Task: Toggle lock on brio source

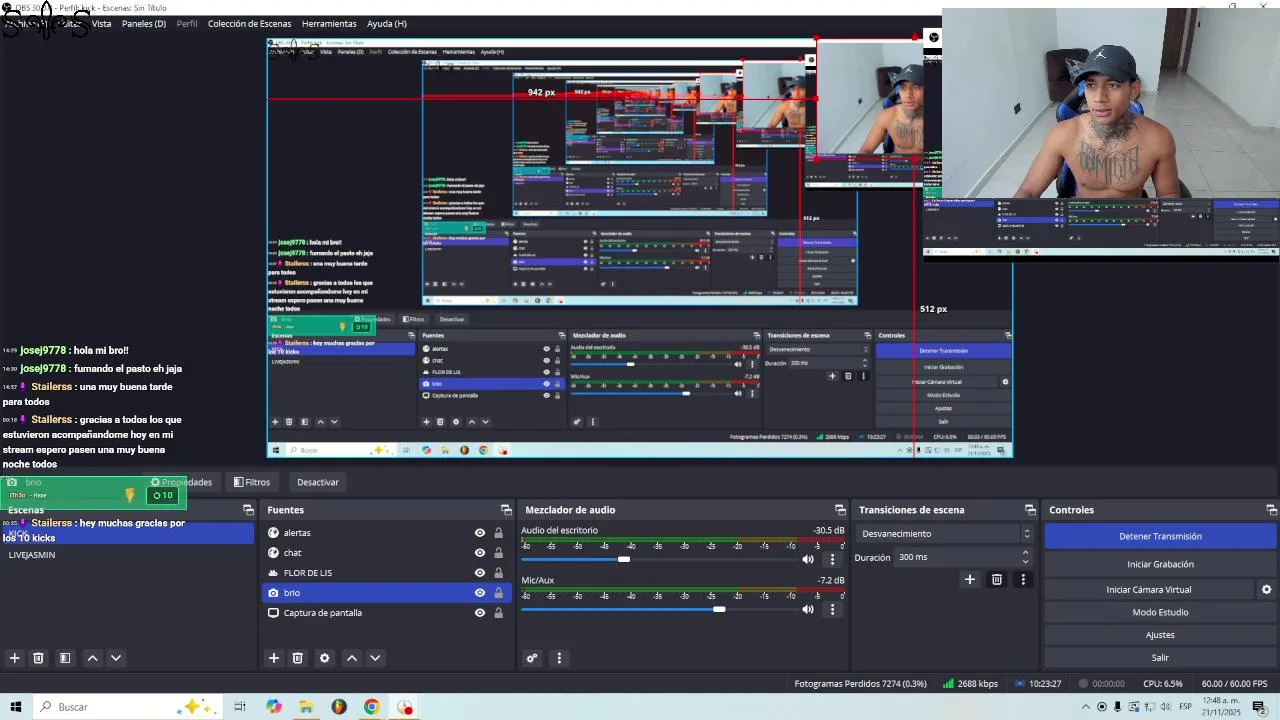Action: tap(498, 593)
